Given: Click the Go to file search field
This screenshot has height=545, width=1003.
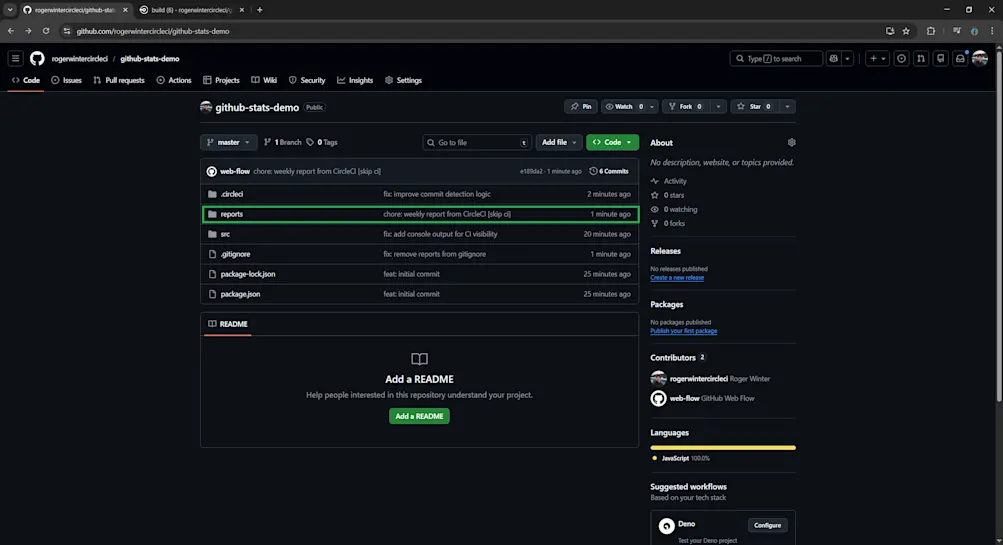Looking at the screenshot, I should (477, 142).
